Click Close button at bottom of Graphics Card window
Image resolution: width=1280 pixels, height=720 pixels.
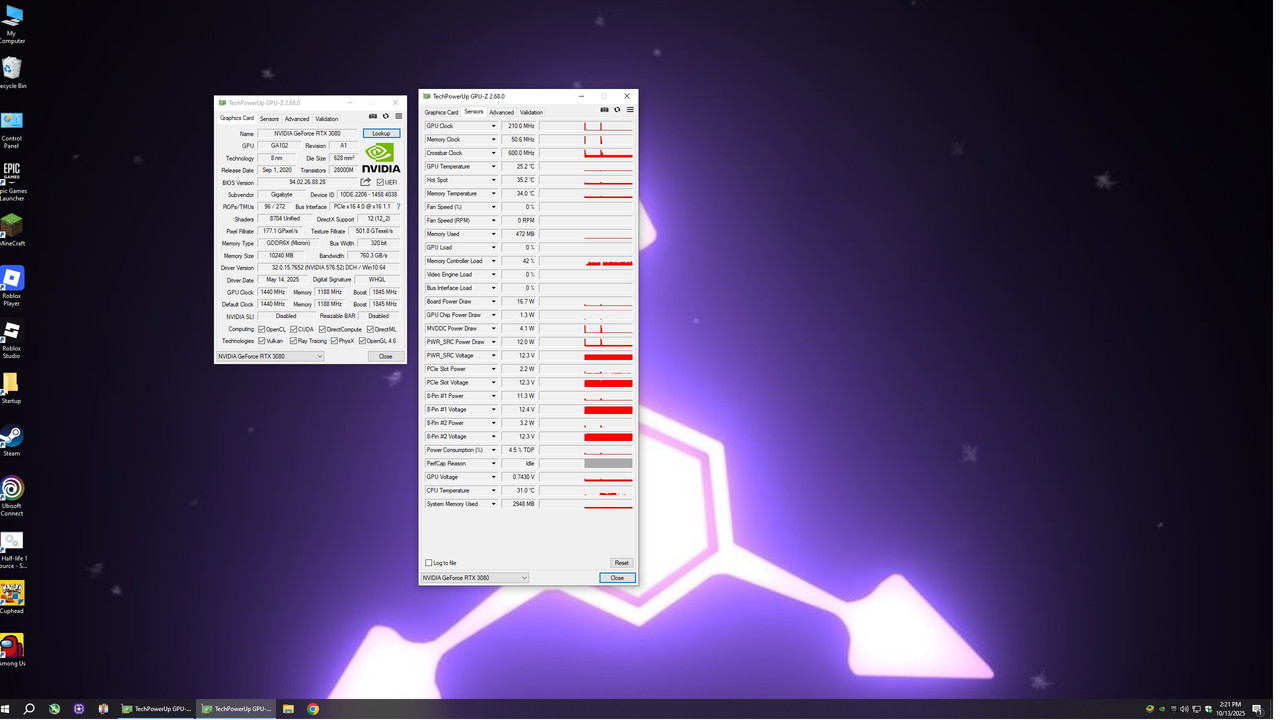(385, 356)
